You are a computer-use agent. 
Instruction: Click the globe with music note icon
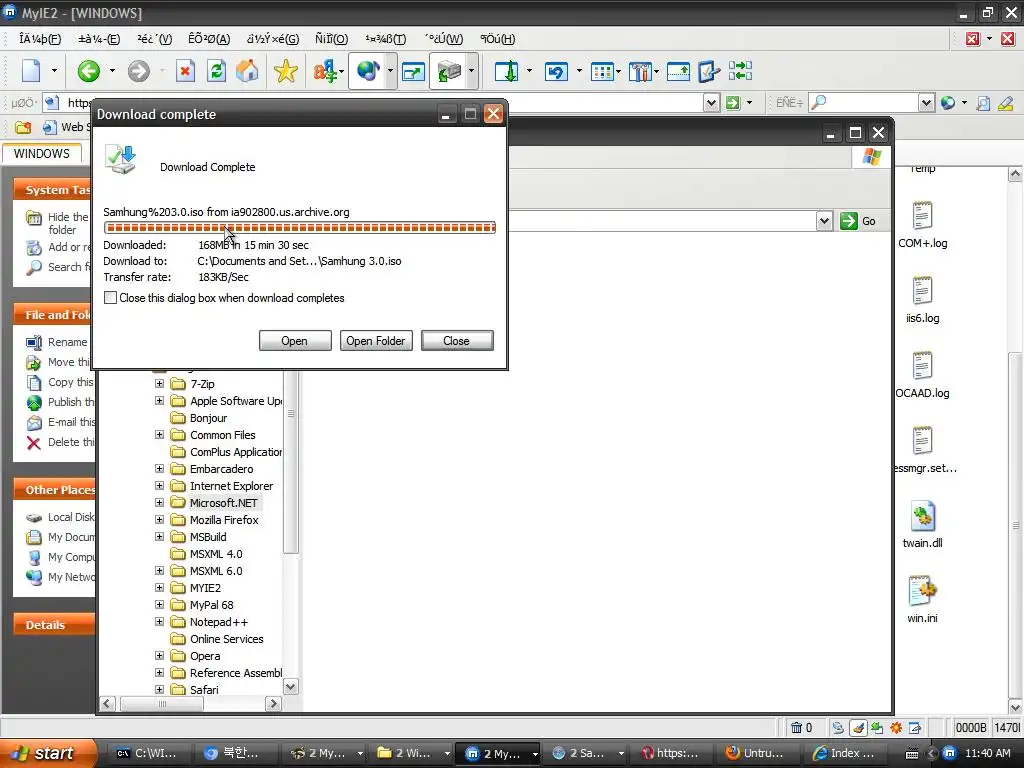tap(368, 71)
